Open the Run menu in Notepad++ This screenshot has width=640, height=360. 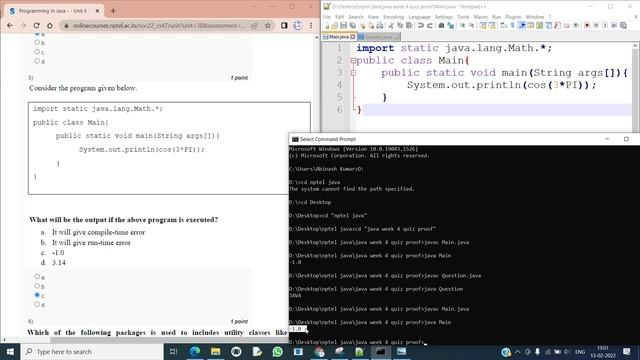pyautogui.click(x=496, y=17)
